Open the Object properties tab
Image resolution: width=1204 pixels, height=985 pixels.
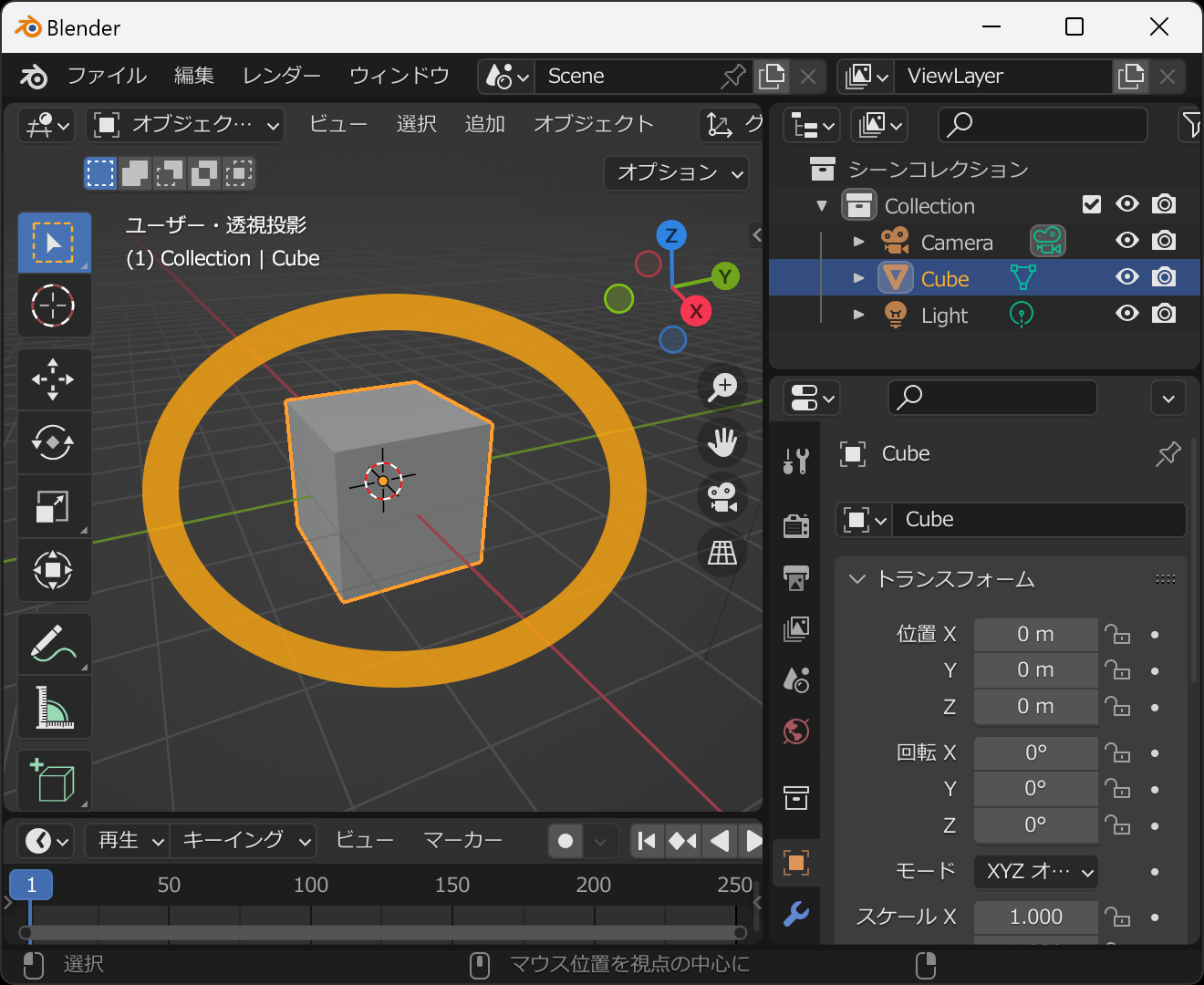click(796, 863)
